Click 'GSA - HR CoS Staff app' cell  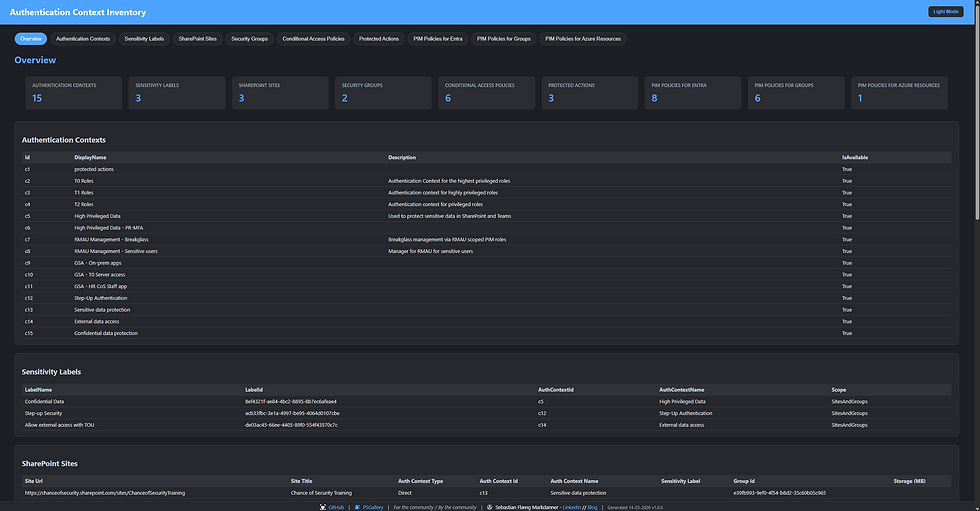(x=101, y=287)
